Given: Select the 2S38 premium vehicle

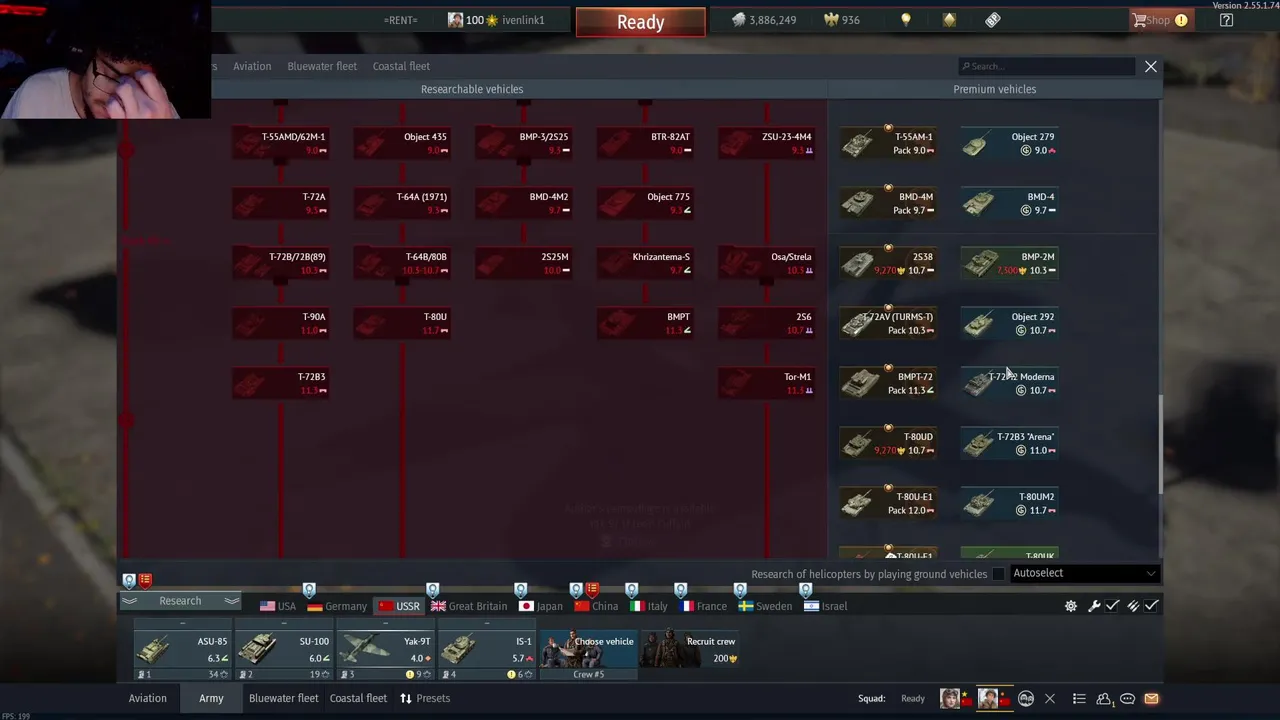Looking at the screenshot, I should 887,263.
